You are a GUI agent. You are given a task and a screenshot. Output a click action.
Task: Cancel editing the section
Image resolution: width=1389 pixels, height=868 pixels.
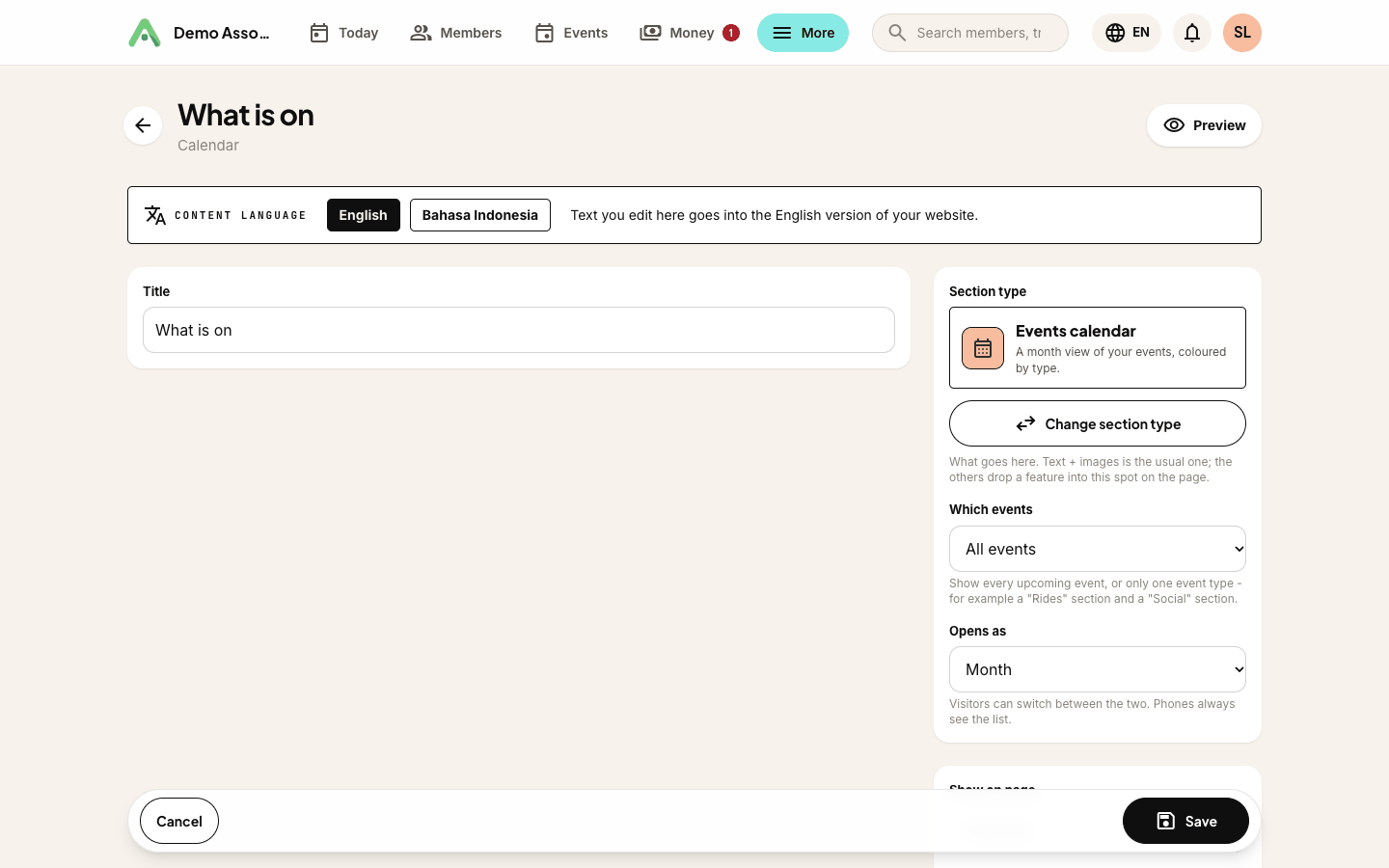click(x=179, y=821)
